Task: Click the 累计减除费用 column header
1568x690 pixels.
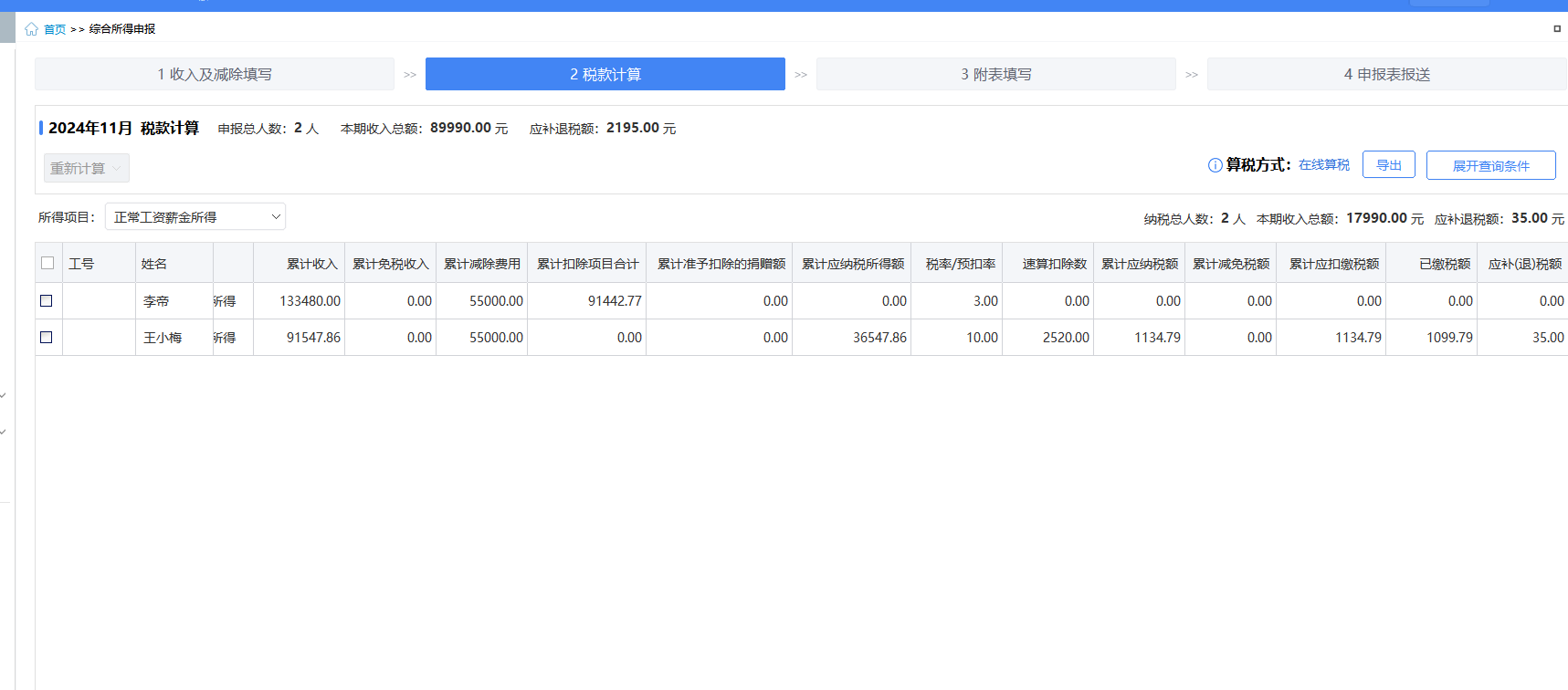Action: pos(482,264)
